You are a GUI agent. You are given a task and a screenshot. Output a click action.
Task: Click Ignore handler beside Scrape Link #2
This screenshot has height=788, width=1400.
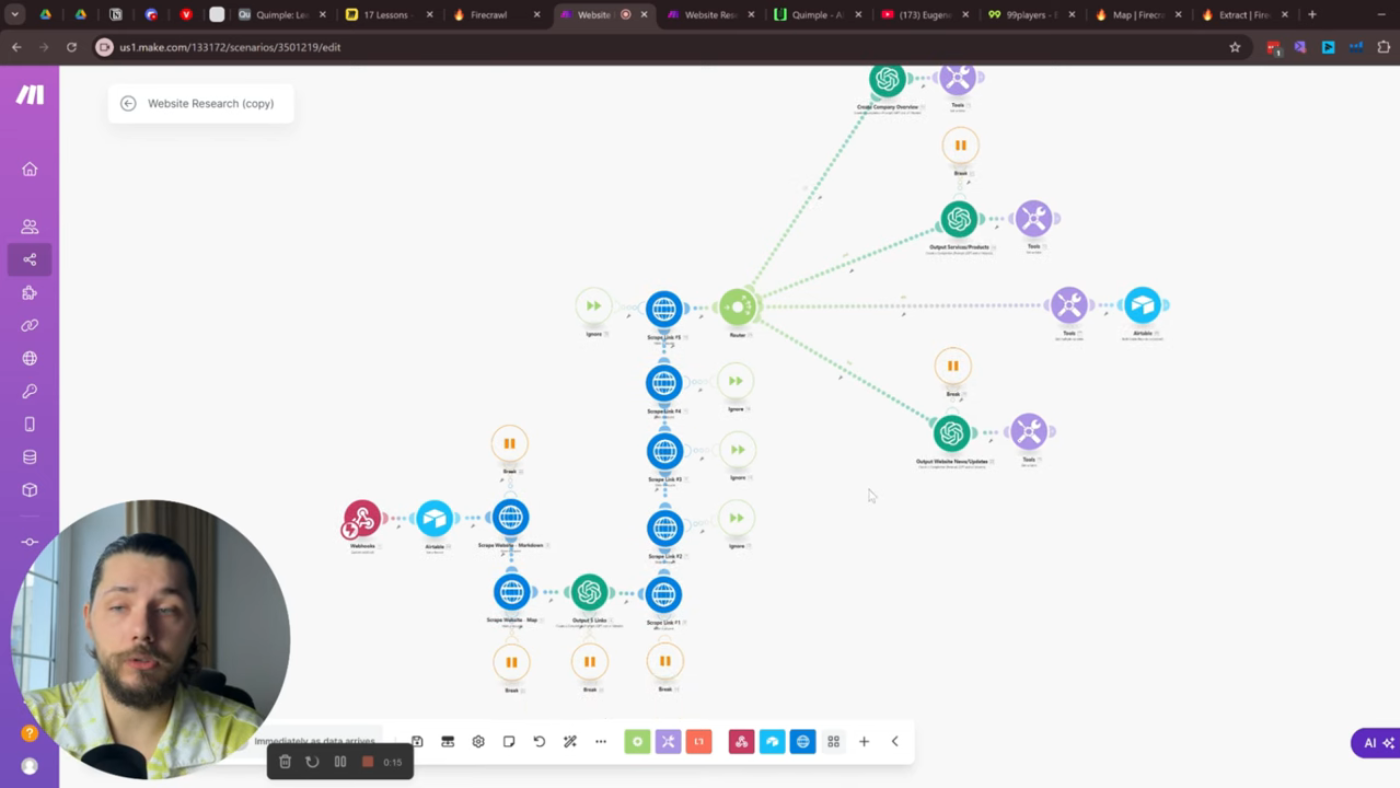[x=737, y=518]
